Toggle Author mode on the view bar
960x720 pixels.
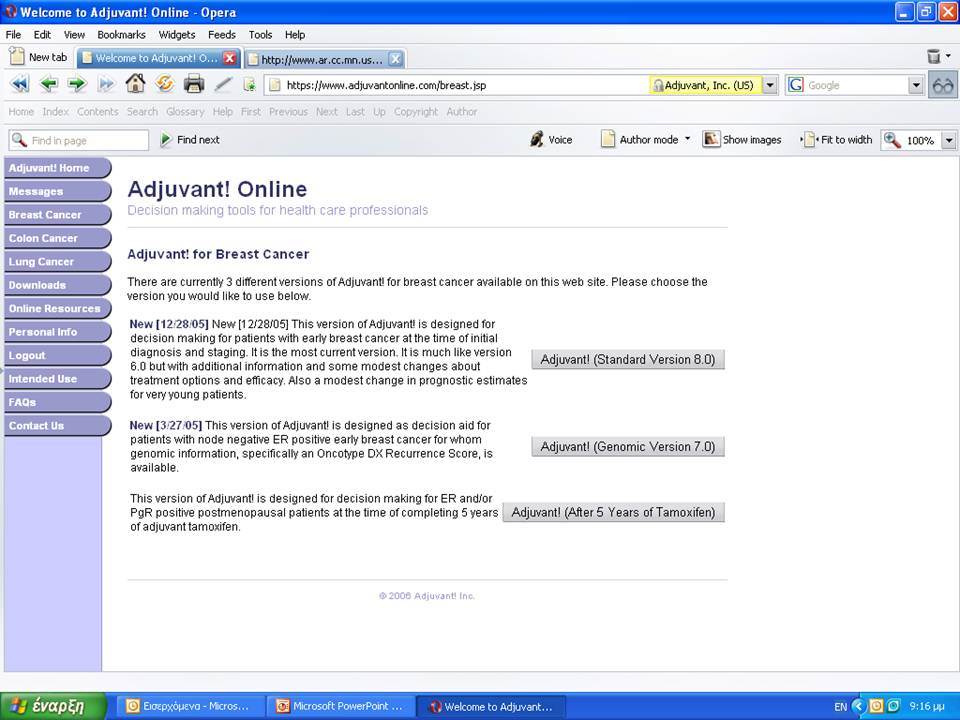pos(640,140)
